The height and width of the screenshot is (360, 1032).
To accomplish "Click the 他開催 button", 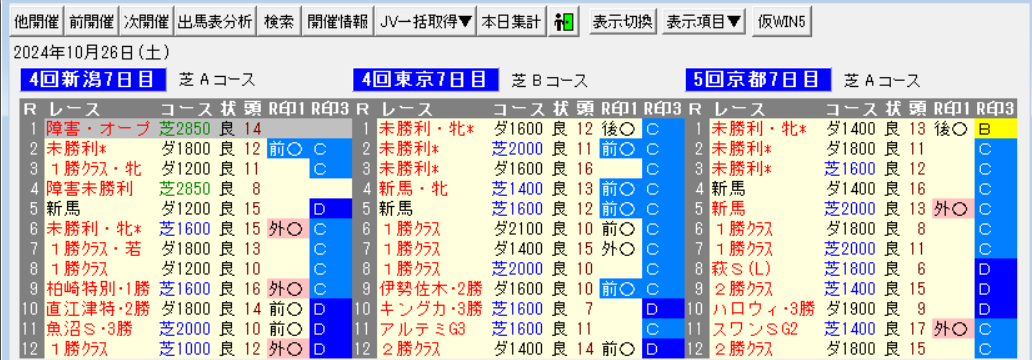I will coord(37,22).
